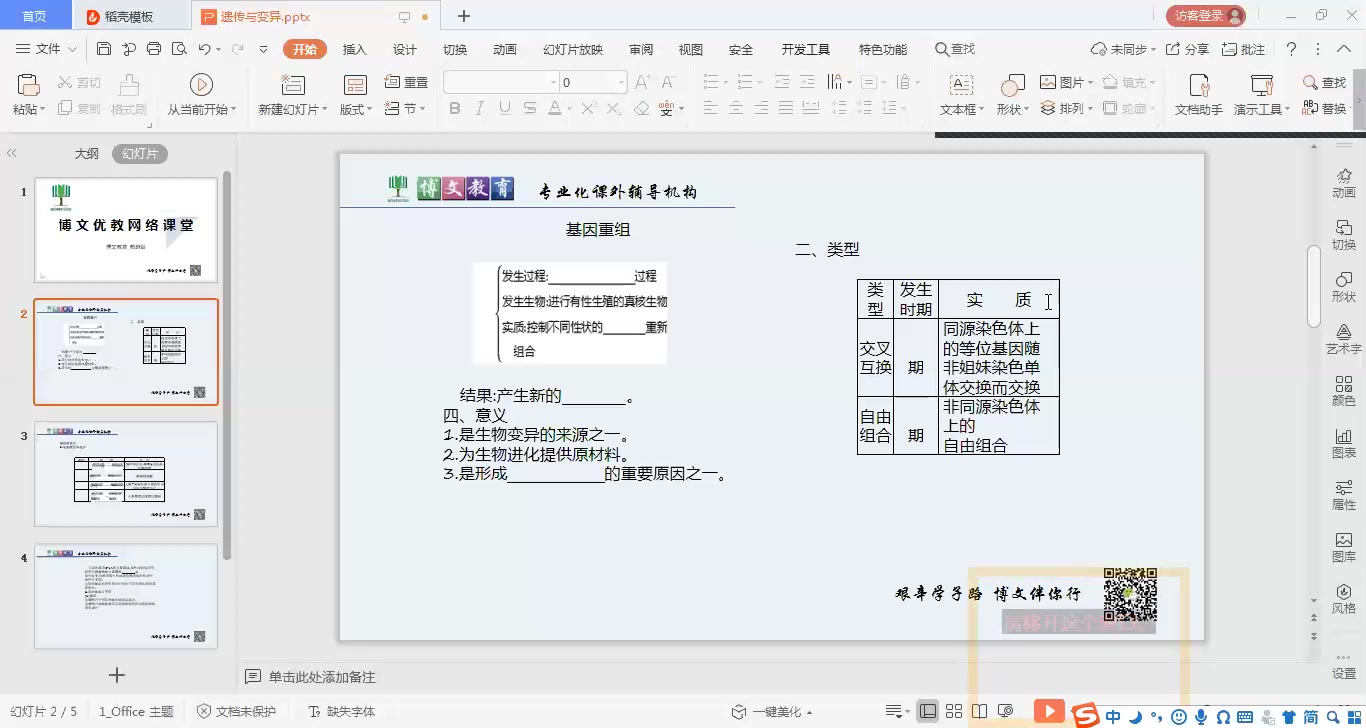
Task: Click the Undo arrow icon
Action: (204, 49)
